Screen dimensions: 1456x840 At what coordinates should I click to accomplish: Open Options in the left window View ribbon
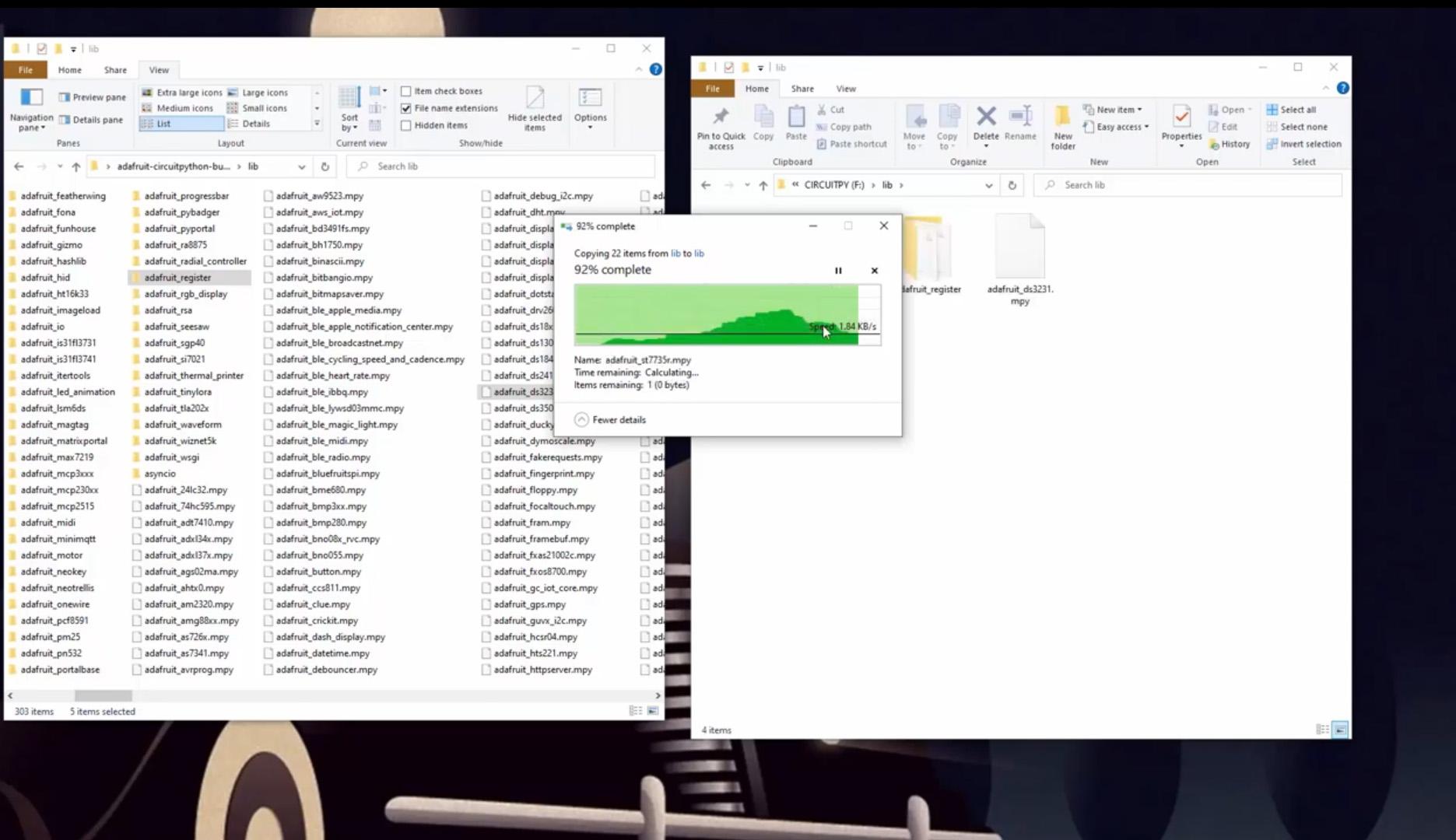(x=591, y=107)
